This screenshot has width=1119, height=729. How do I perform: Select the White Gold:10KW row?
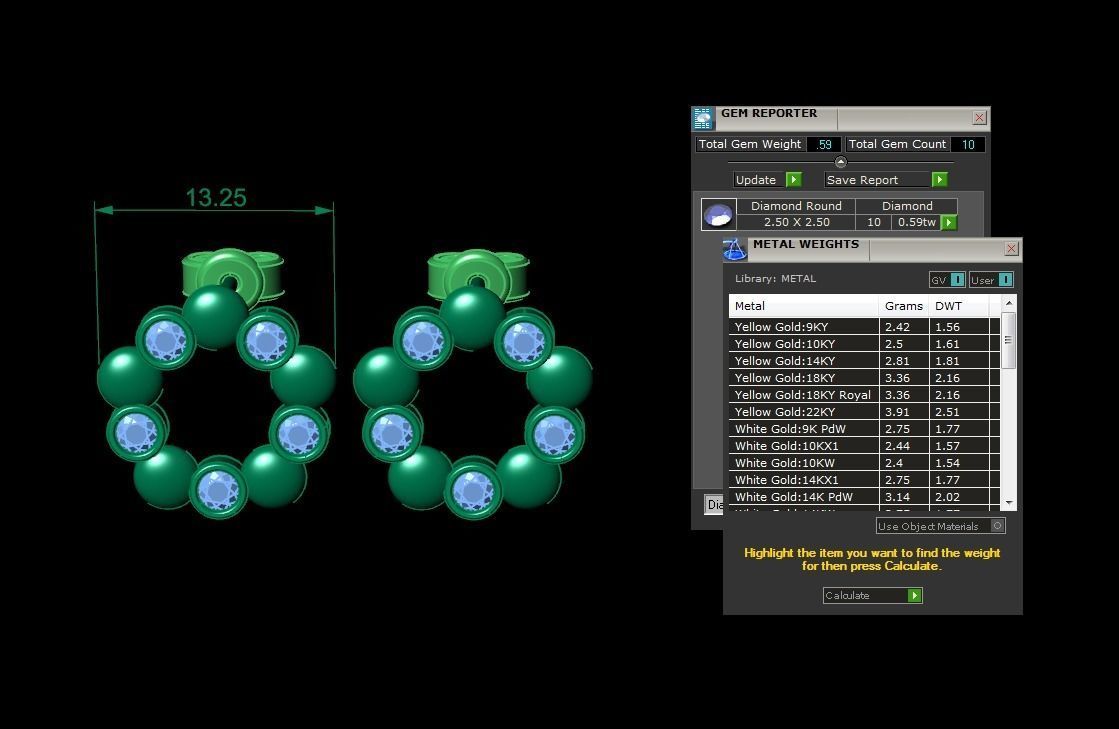point(864,463)
